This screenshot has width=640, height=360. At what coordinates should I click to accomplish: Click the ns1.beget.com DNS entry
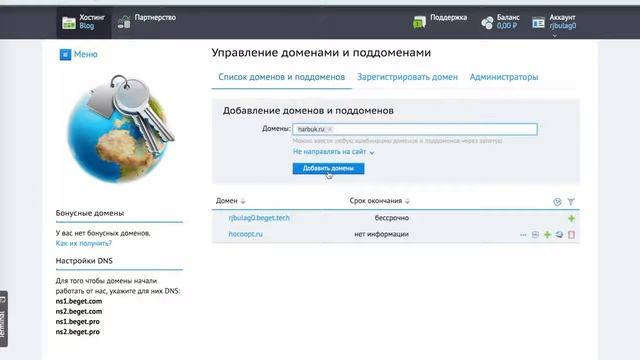coord(79,301)
